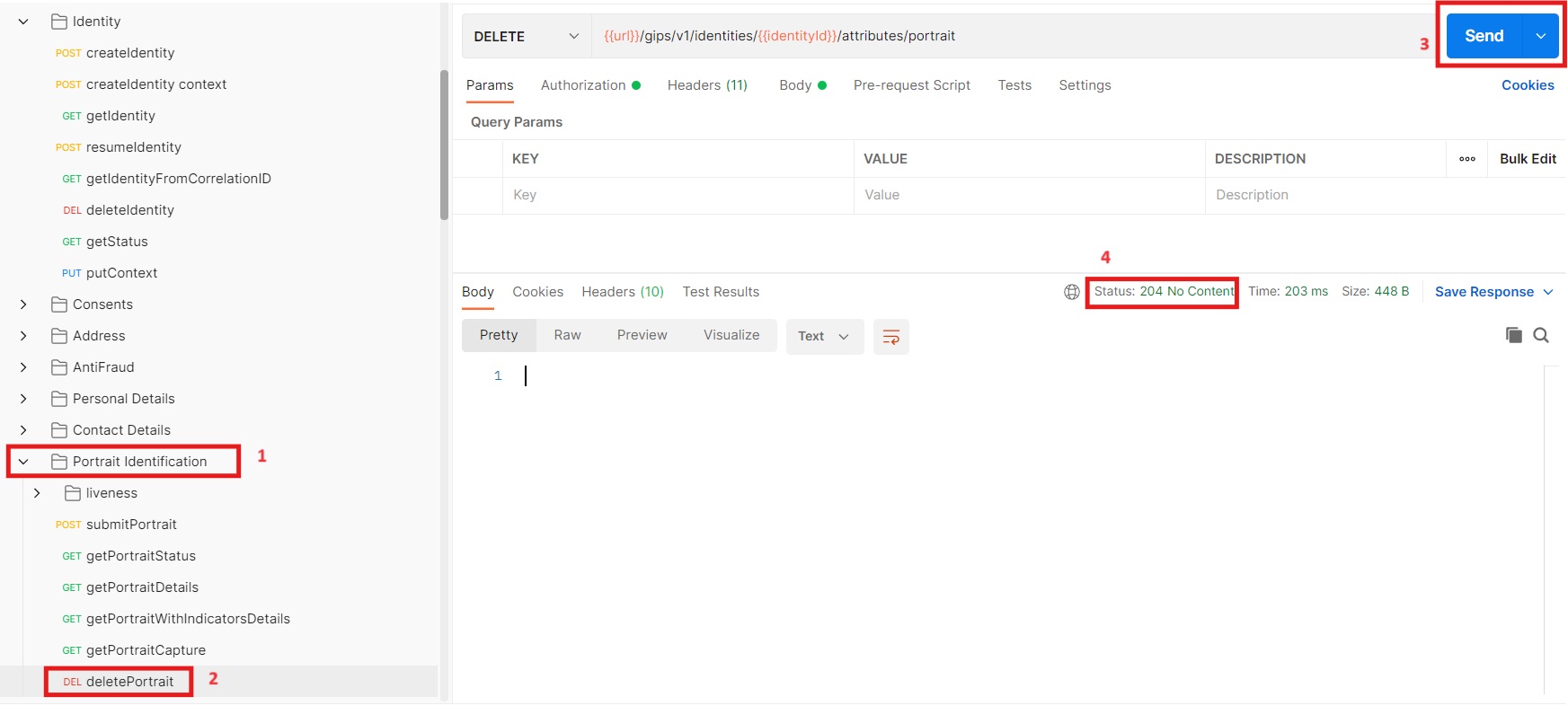Open GET getPortraitWithIndicatorsDetails request
This screenshot has height=706, width=1568.
(x=175, y=619)
